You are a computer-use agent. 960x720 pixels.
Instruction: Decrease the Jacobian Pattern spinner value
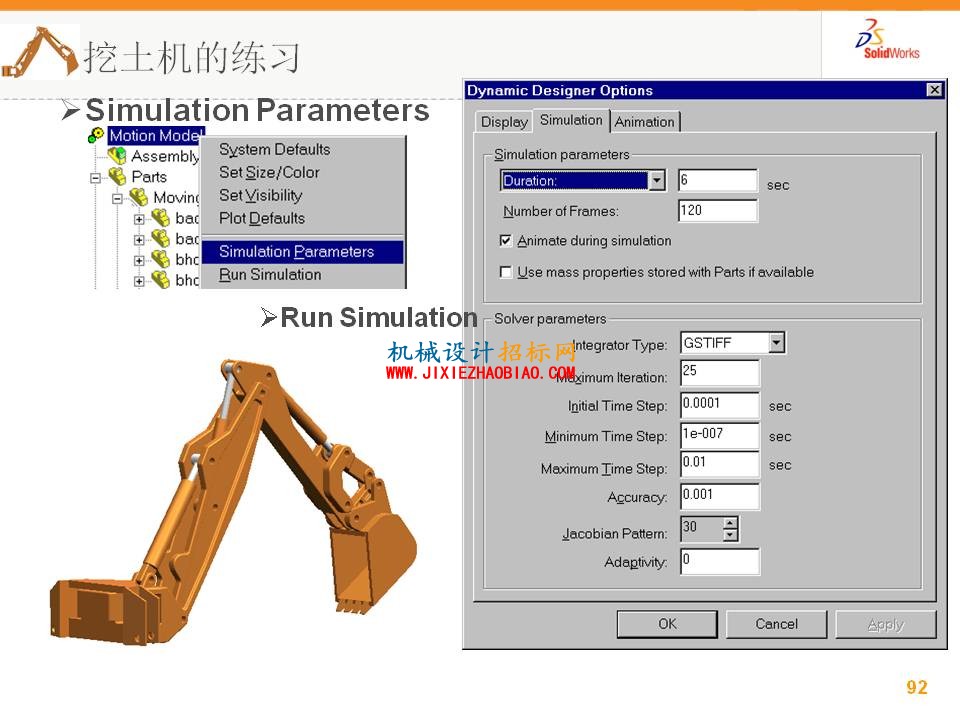tap(730, 535)
